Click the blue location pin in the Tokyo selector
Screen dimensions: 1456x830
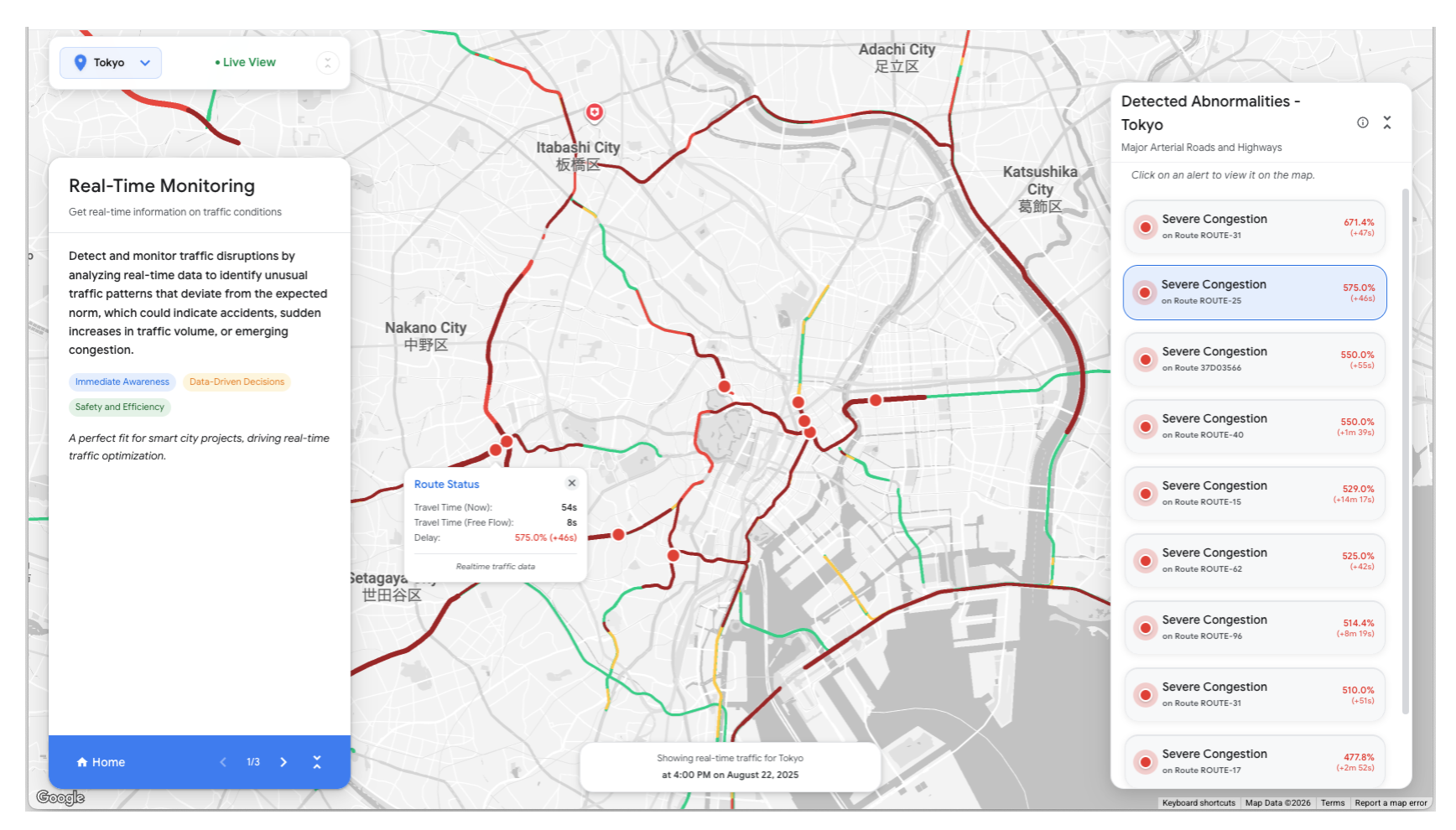point(81,62)
